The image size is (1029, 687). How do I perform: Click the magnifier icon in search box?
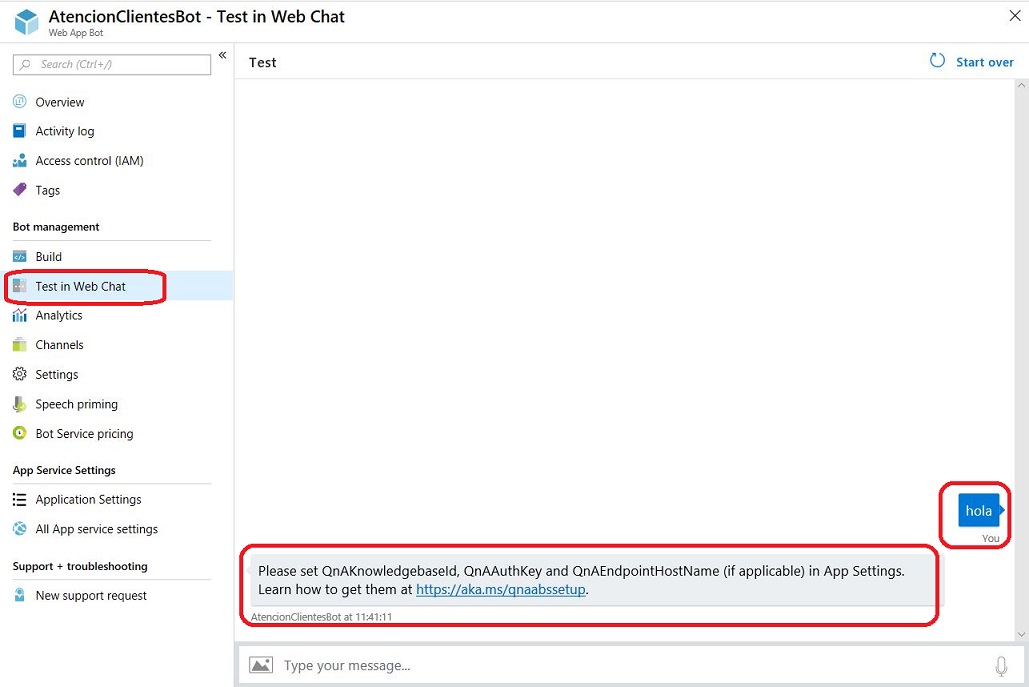pos(26,64)
